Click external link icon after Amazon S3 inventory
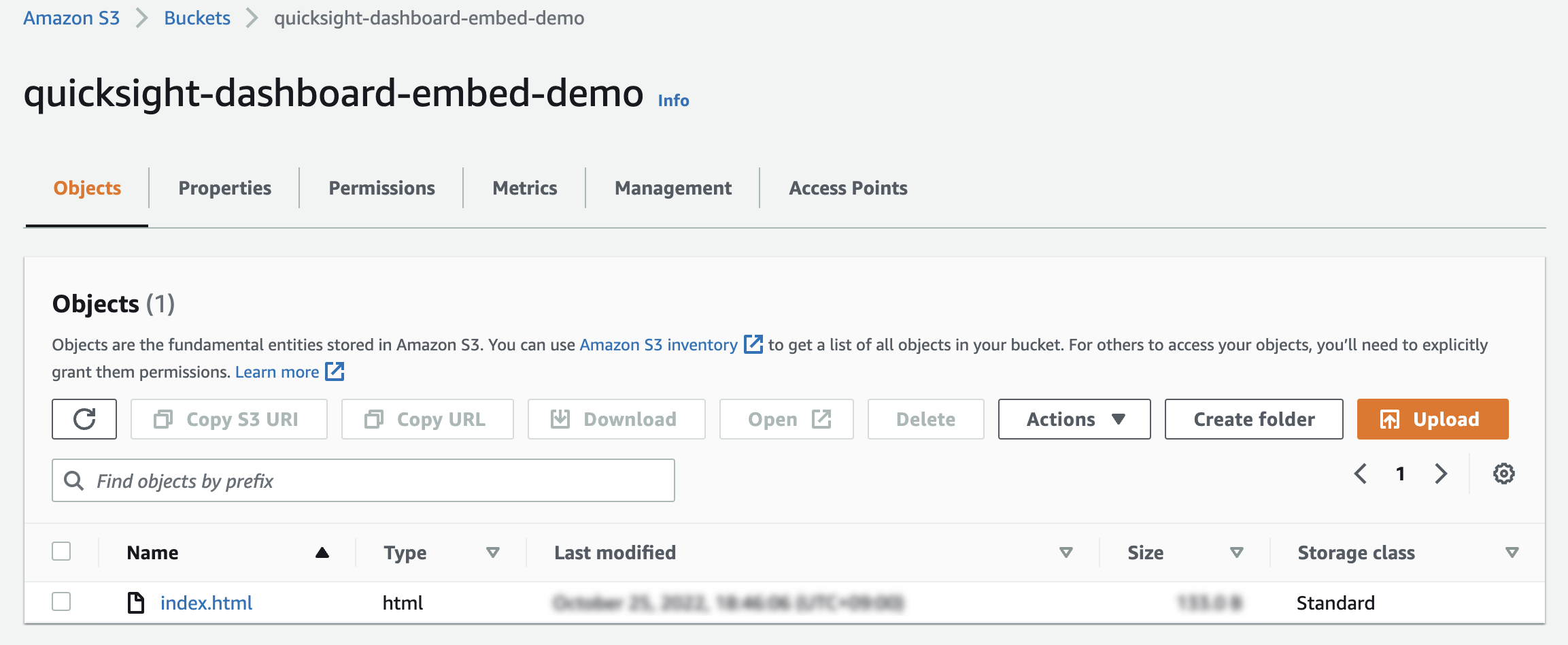Screen dimensions: 1568x645 pyautogui.click(x=753, y=344)
